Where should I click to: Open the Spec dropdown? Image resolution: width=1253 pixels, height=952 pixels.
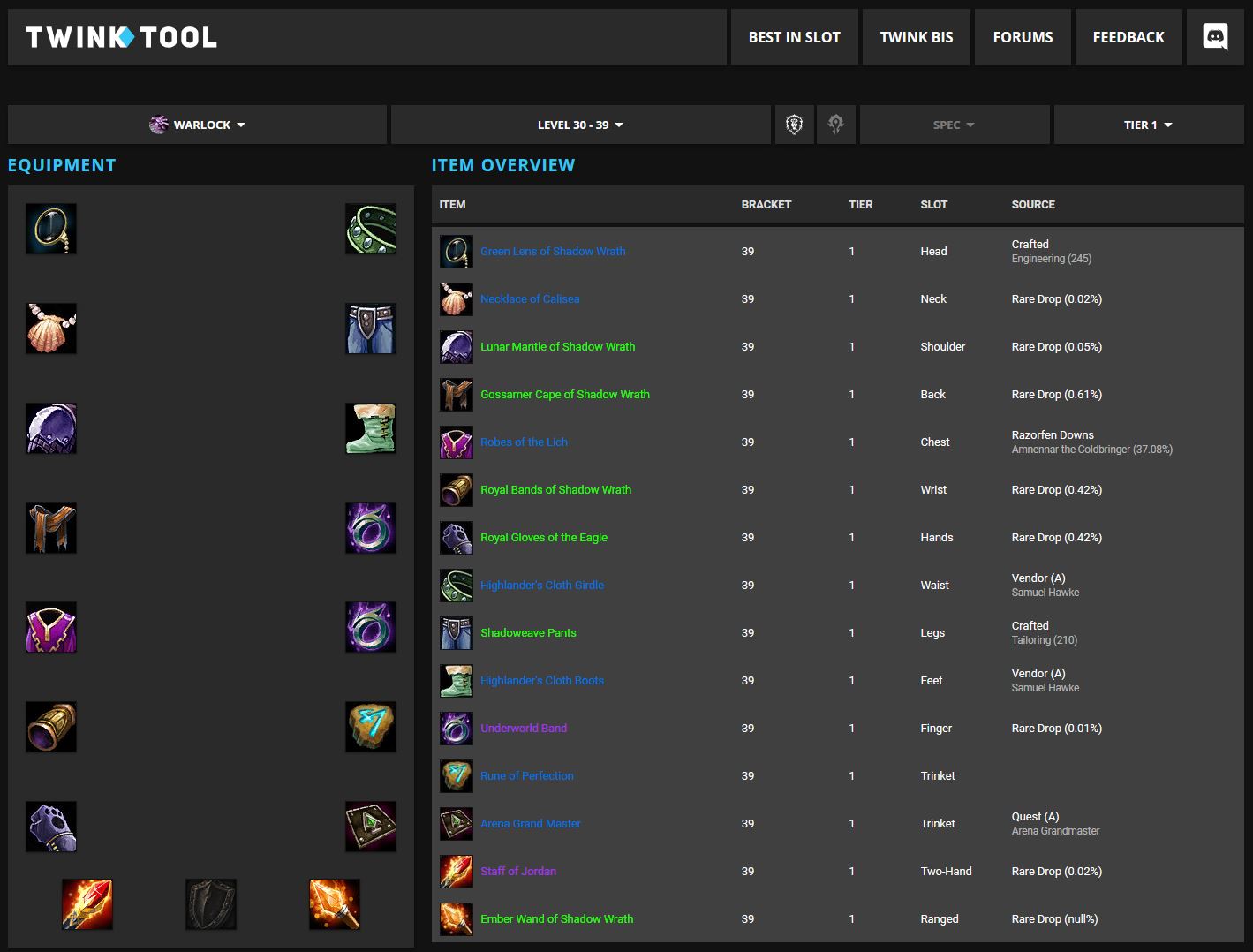(x=955, y=125)
